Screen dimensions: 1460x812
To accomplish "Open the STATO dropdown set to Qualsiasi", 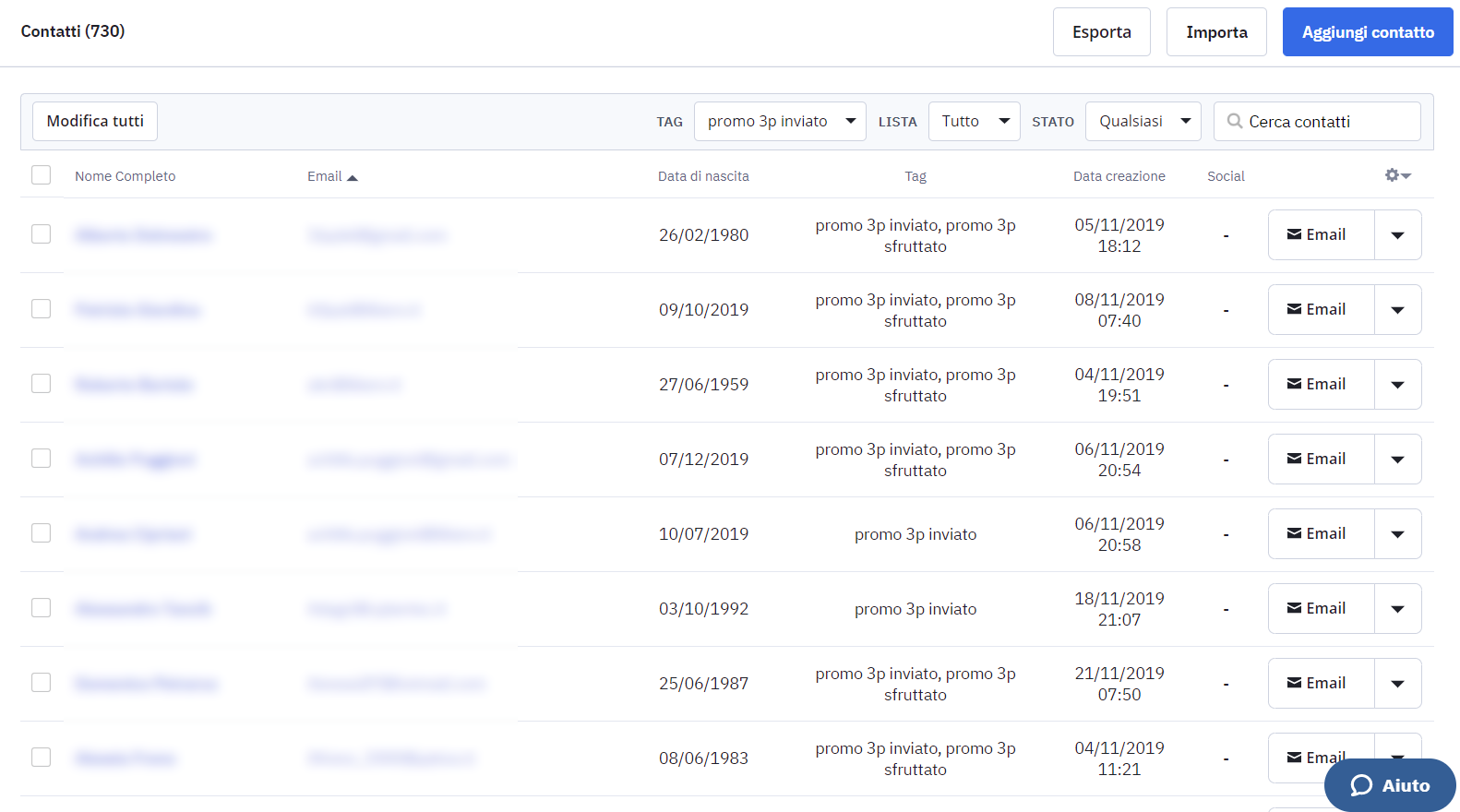I will 1143,121.
